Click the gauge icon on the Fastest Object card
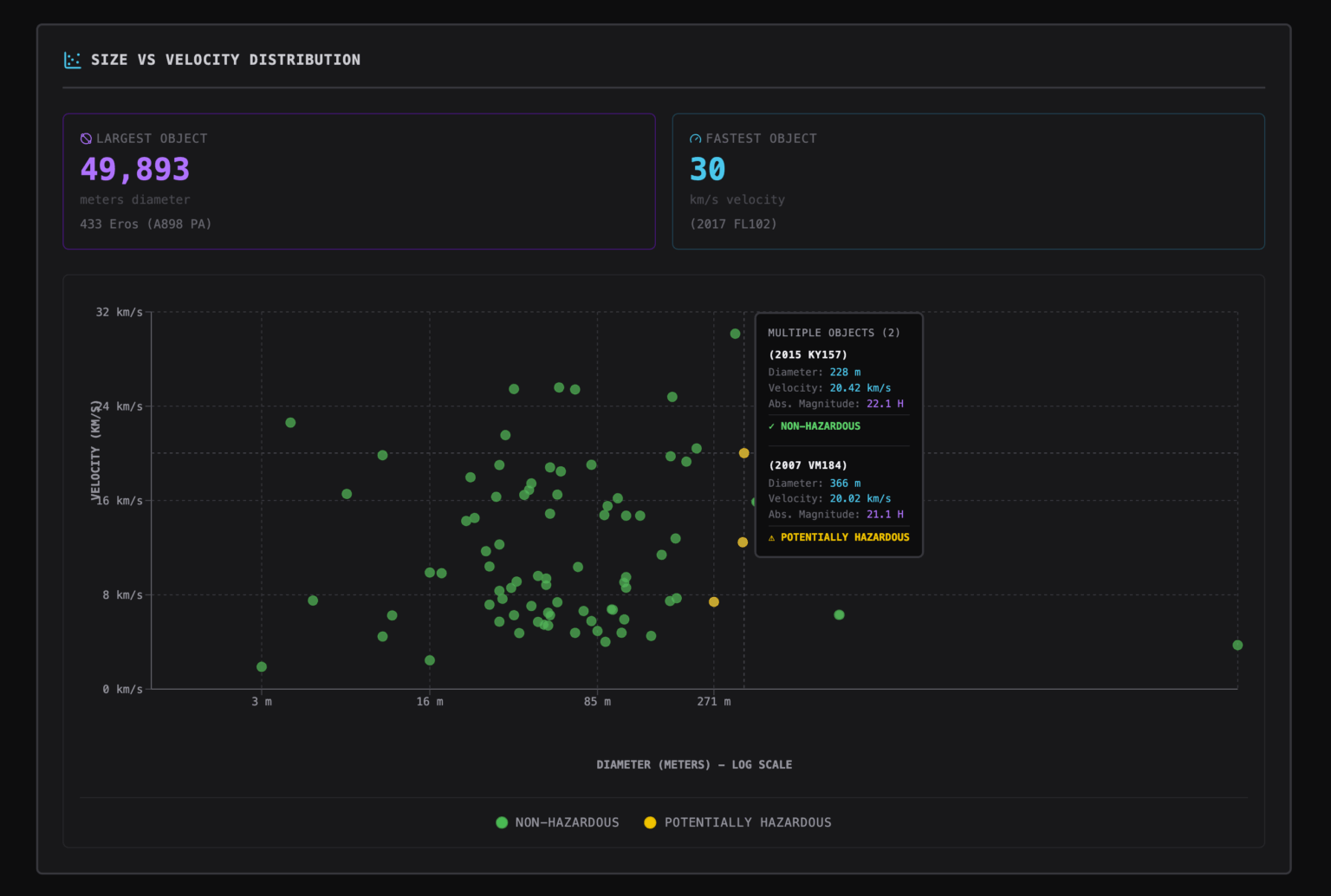Image resolution: width=1331 pixels, height=896 pixels. coord(695,138)
